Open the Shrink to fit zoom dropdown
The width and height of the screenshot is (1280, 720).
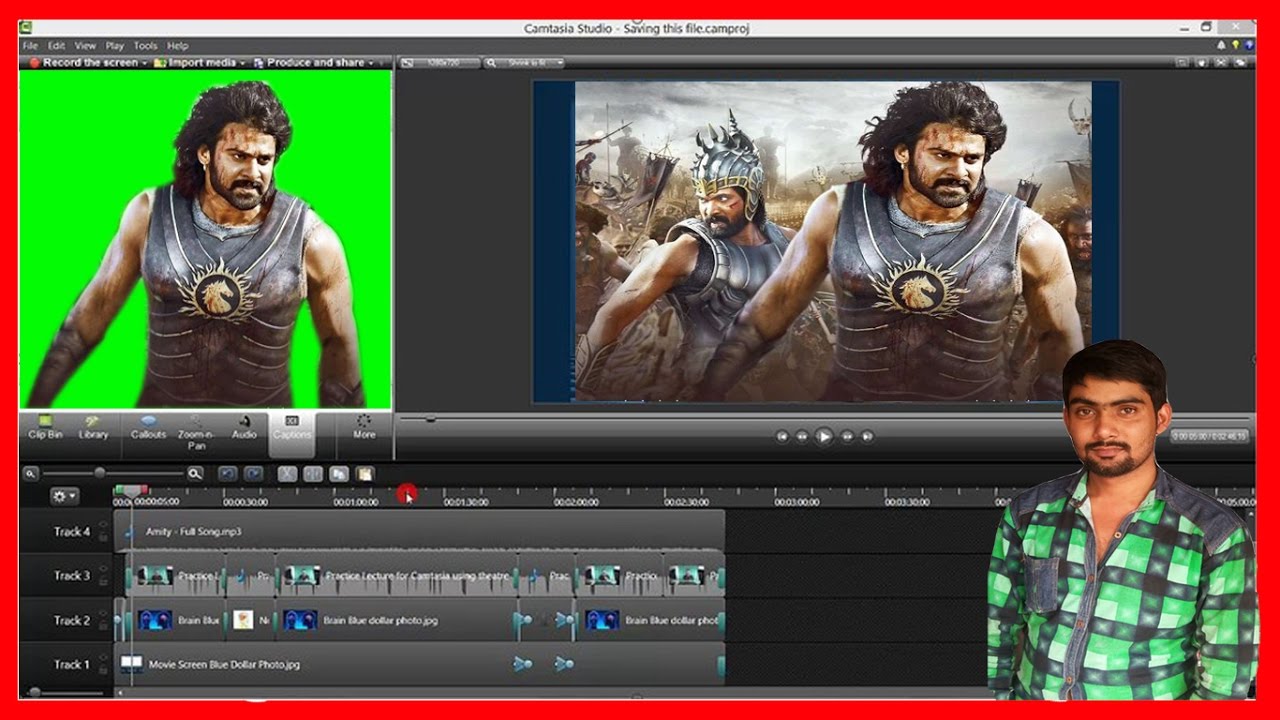pos(524,63)
